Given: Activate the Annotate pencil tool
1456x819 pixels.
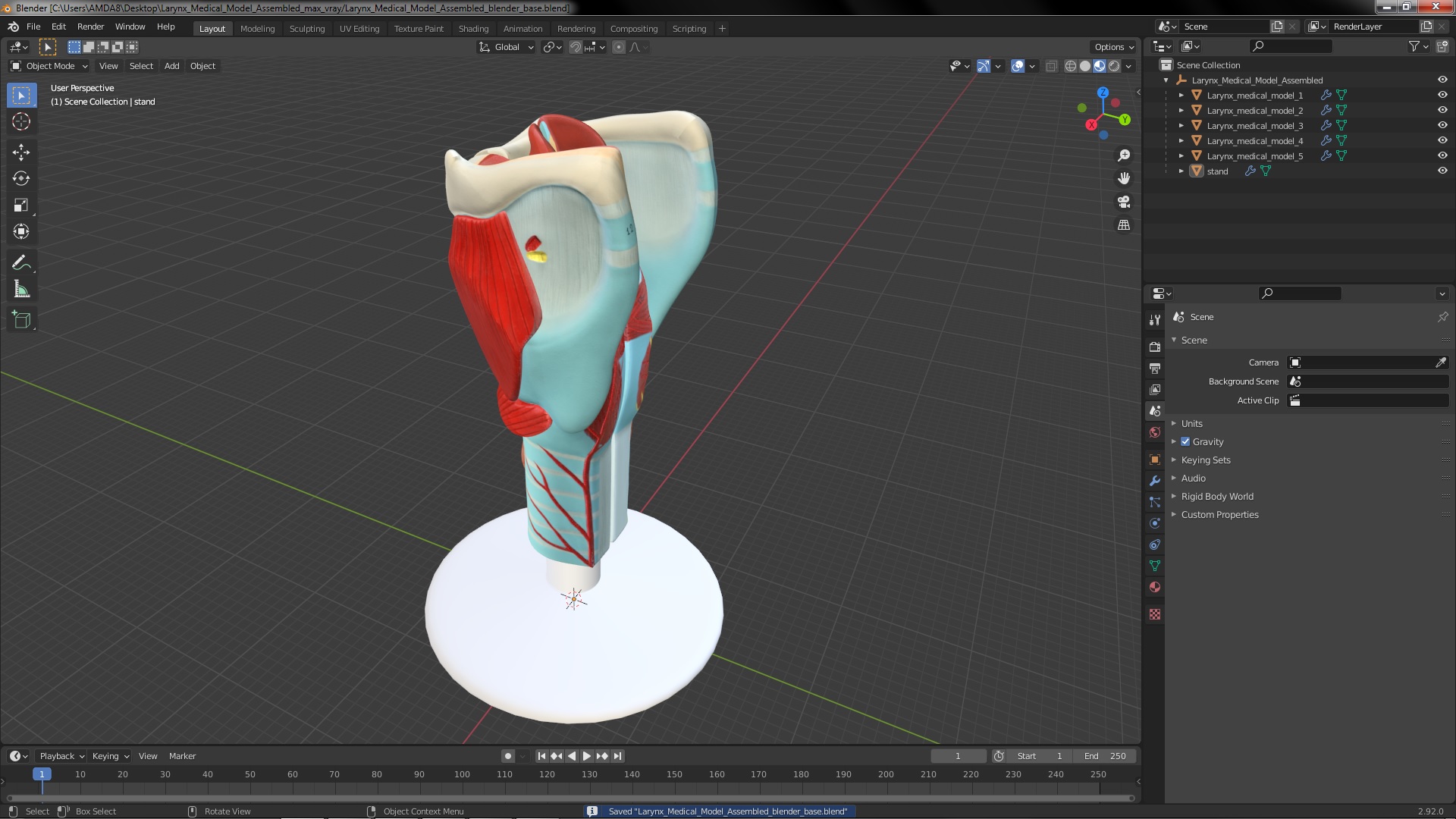Looking at the screenshot, I should click(x=21, y=263).
